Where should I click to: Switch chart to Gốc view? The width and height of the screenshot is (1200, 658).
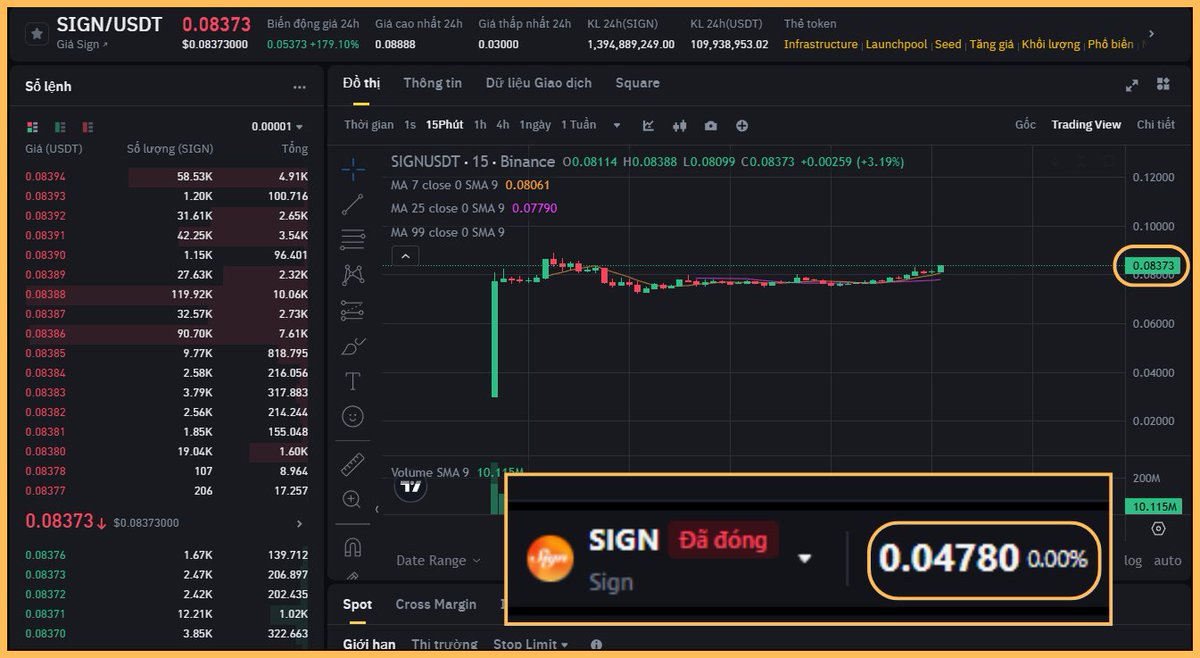point(1025,125)
